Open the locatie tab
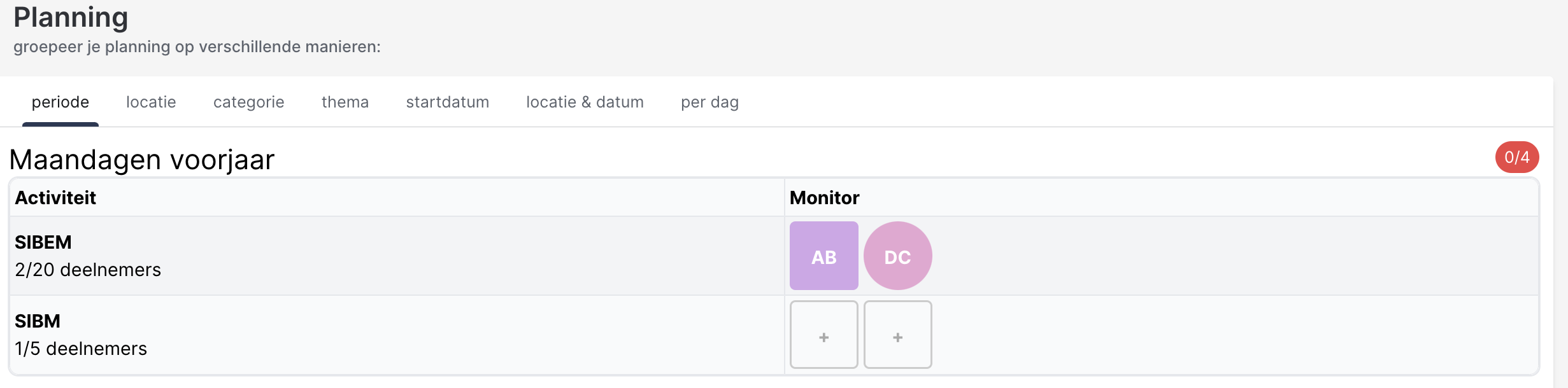The height and width of the screenshot is (388, 1568). point(151,102)
